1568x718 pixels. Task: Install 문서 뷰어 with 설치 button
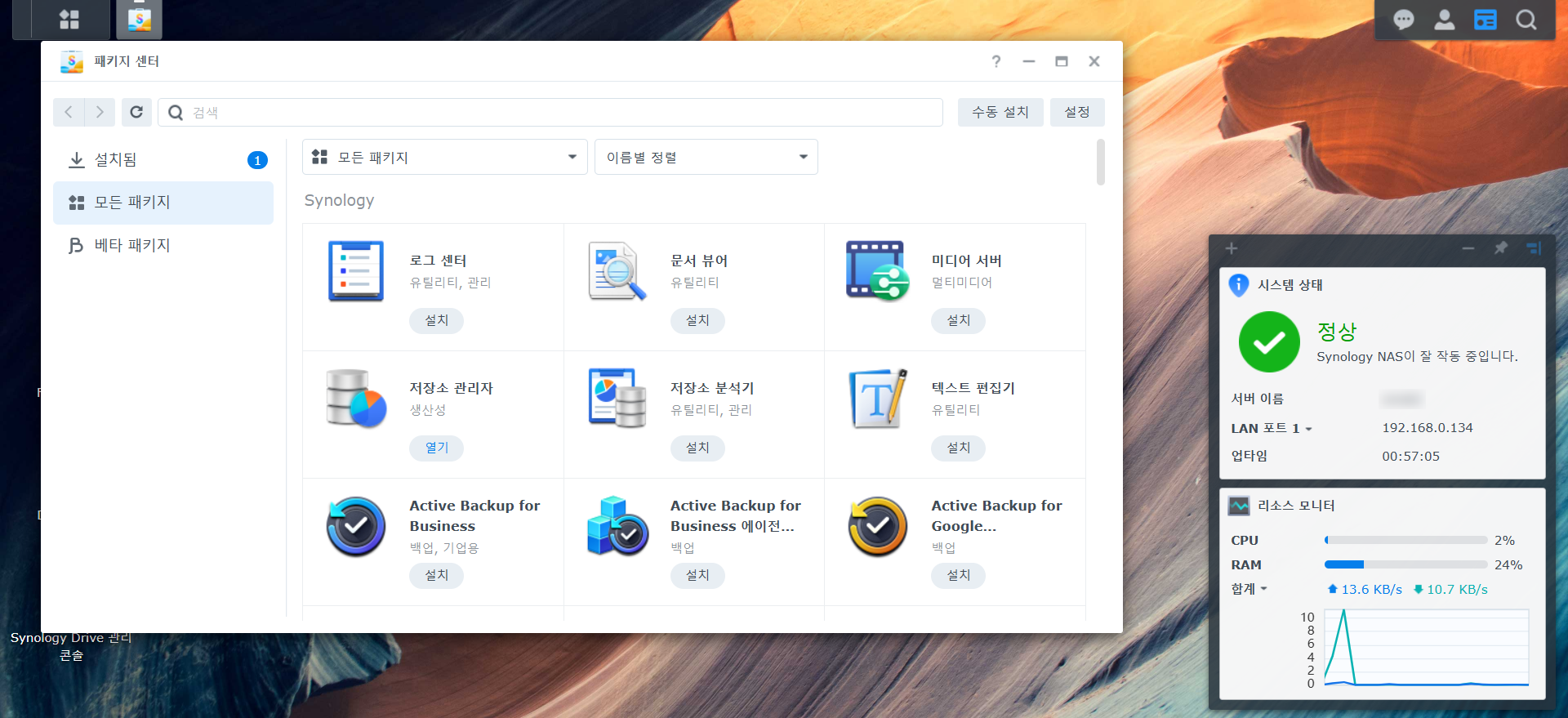697,320
